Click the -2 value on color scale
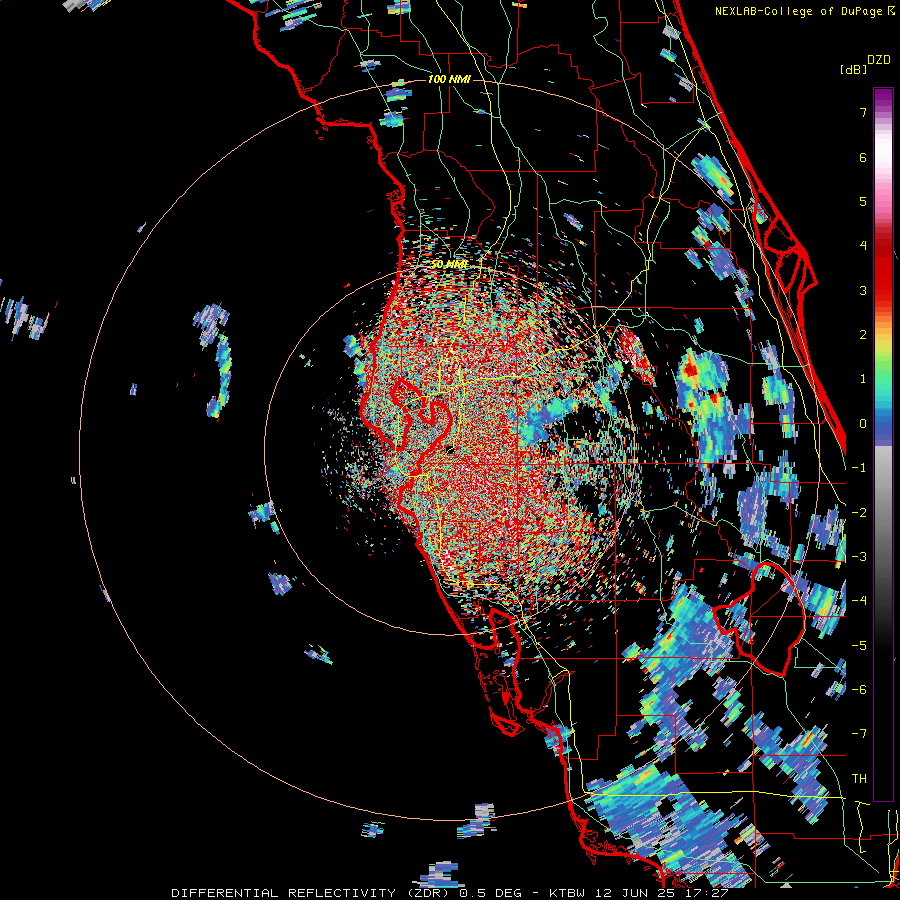This screenshot has width=900, height=900. coord(859,513)
